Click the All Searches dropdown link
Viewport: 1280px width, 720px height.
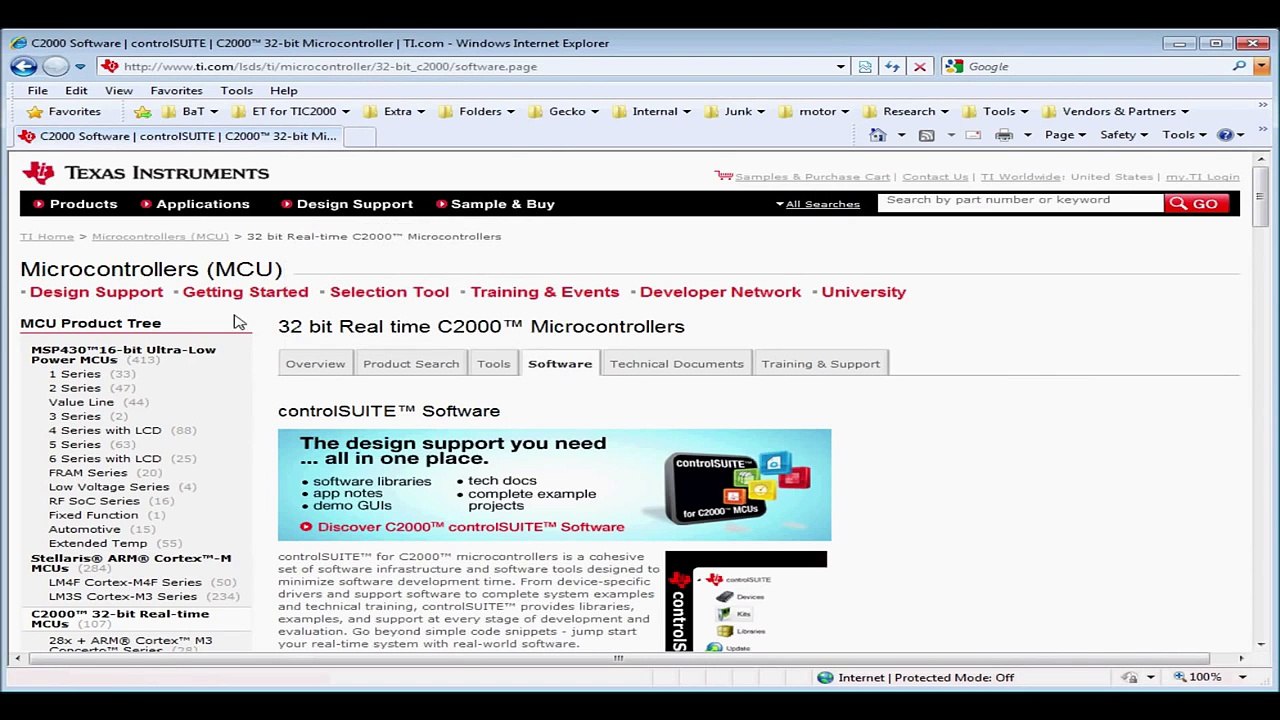[x=818, y=204]
